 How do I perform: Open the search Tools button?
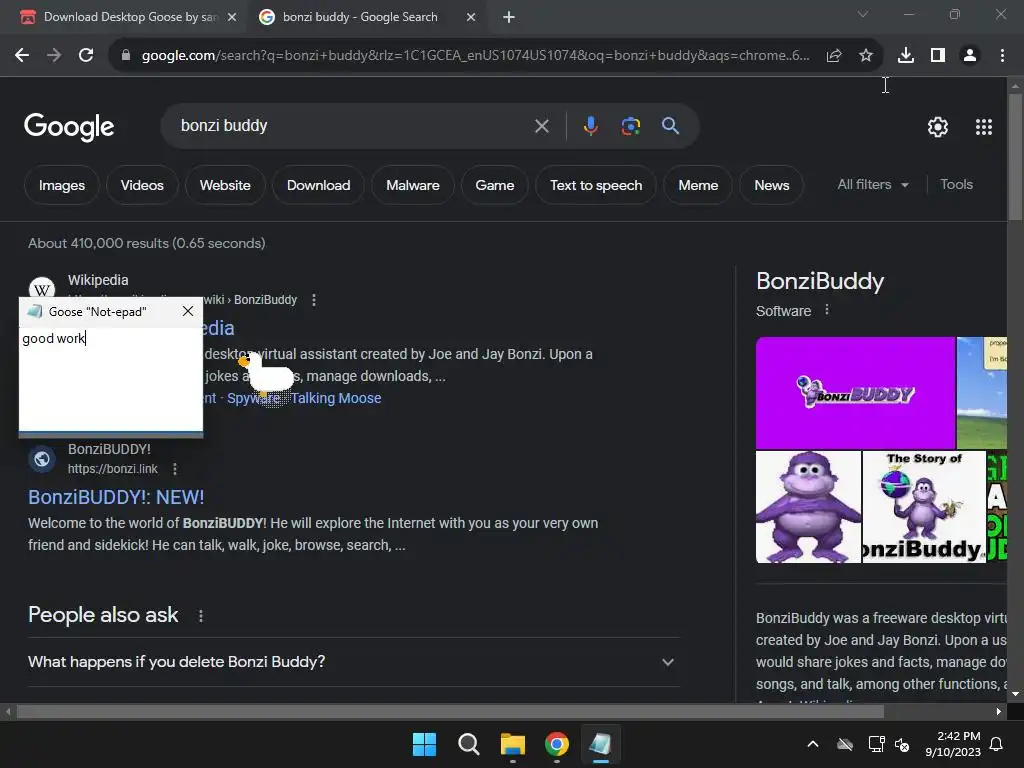point(956,185)
